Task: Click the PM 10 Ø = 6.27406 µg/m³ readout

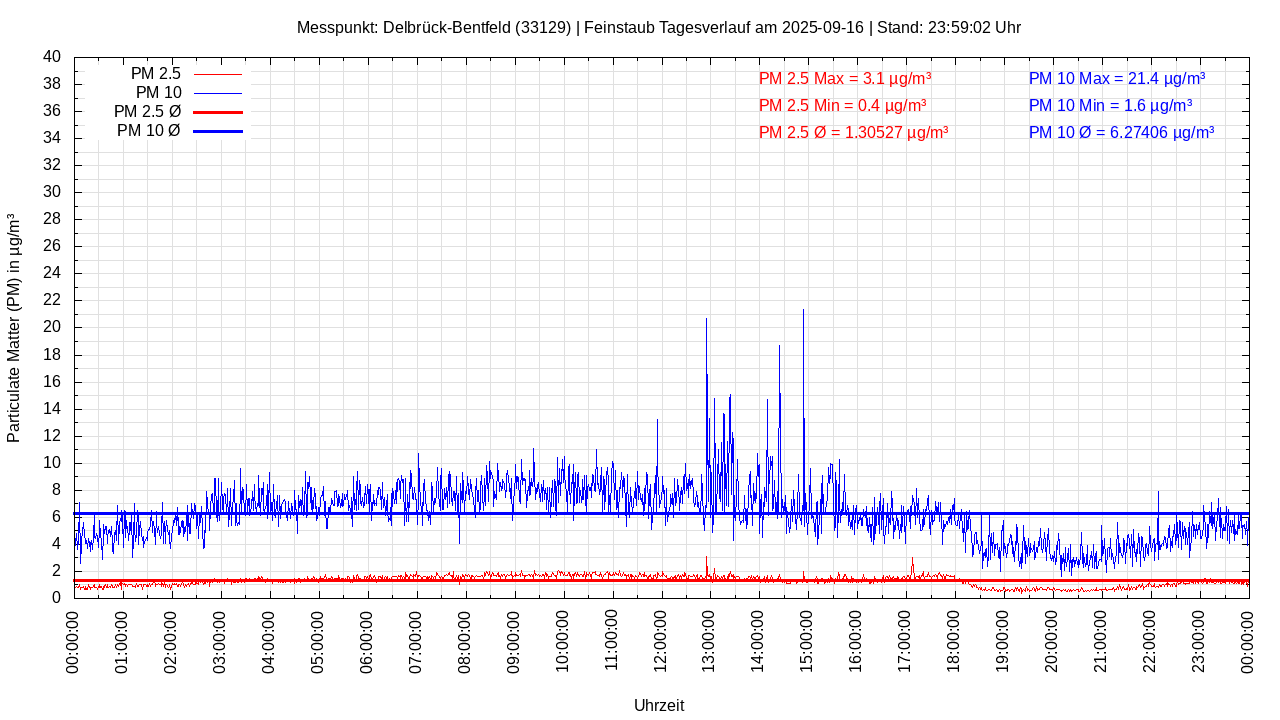Action: click(x=1121, y=132)
